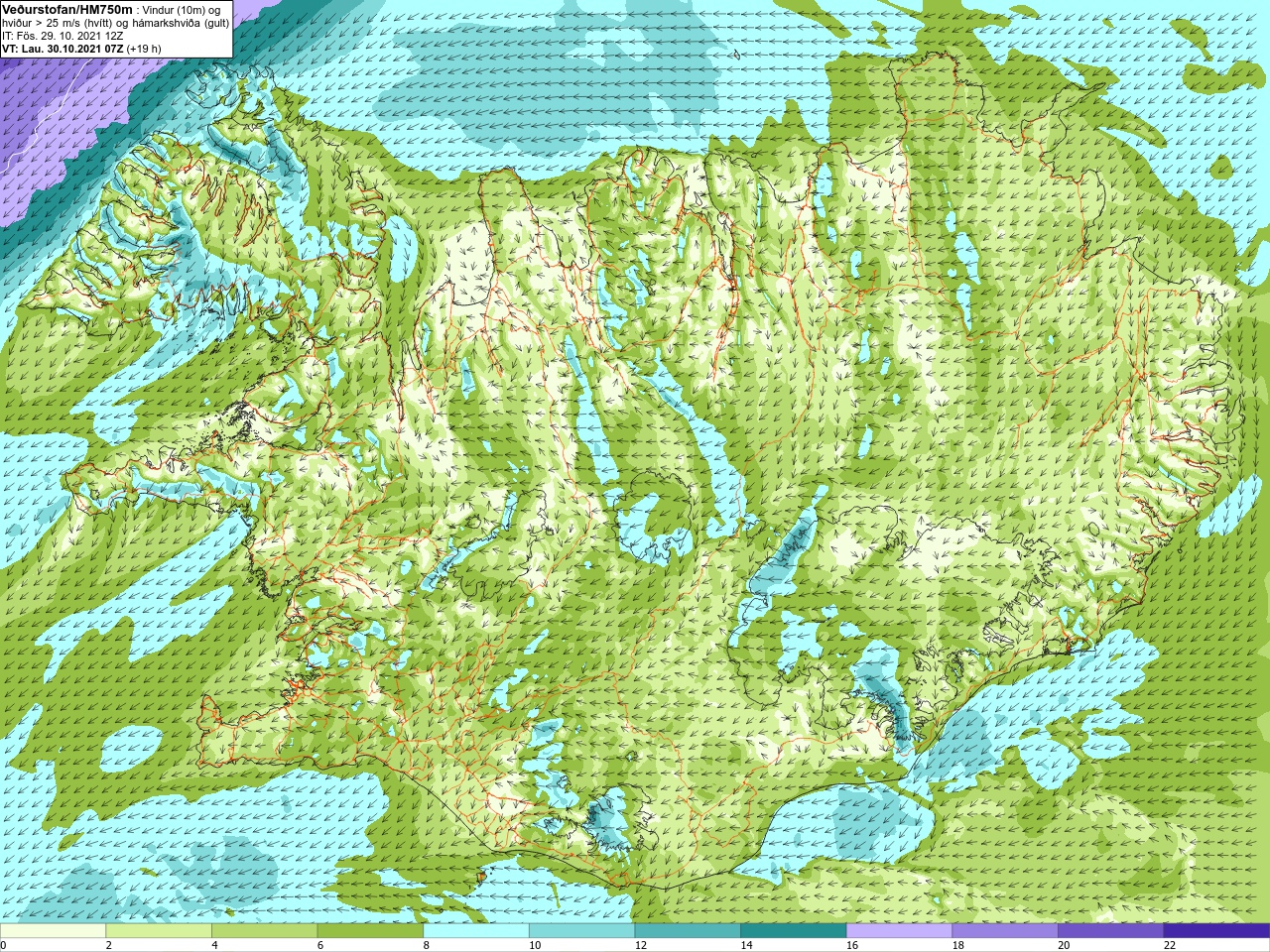
Task: Click the '6' label on the colour scale
Action: 320,945
